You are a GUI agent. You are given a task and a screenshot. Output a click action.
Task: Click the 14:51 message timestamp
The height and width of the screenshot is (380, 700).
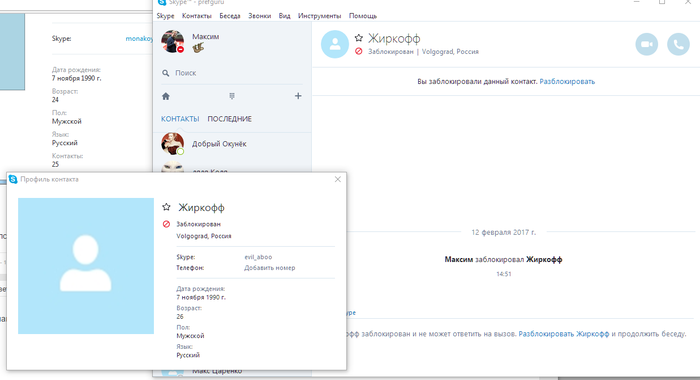(x=504, y=274)
